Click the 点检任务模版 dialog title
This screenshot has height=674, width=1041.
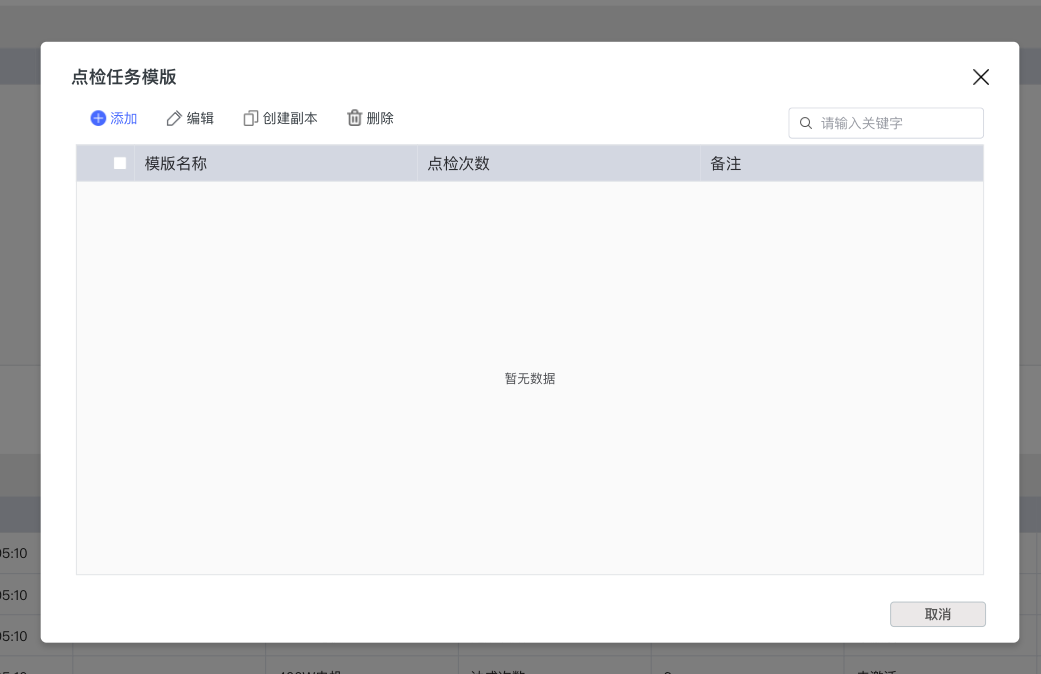pos(124,77)
